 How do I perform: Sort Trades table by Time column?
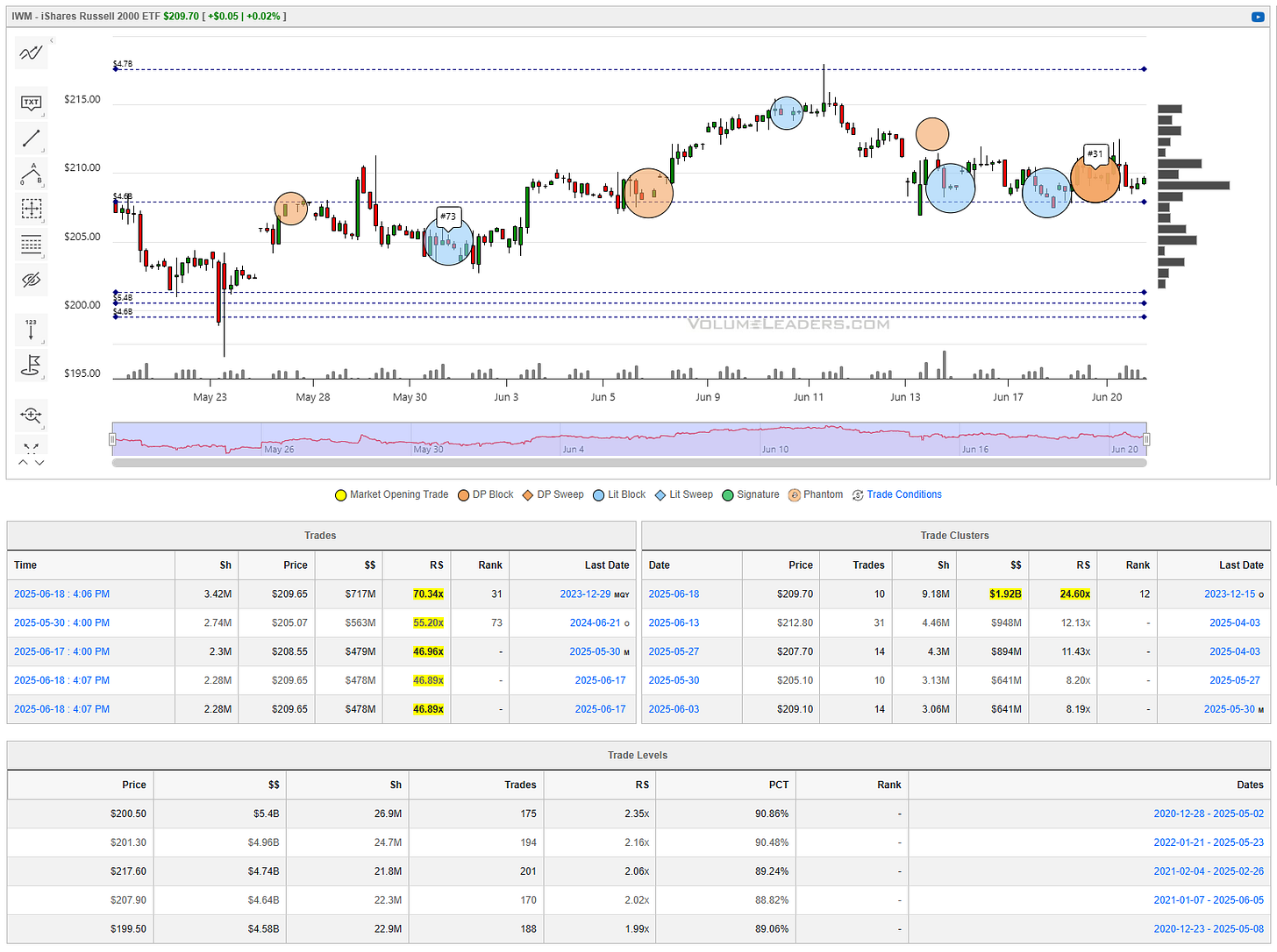25,565
